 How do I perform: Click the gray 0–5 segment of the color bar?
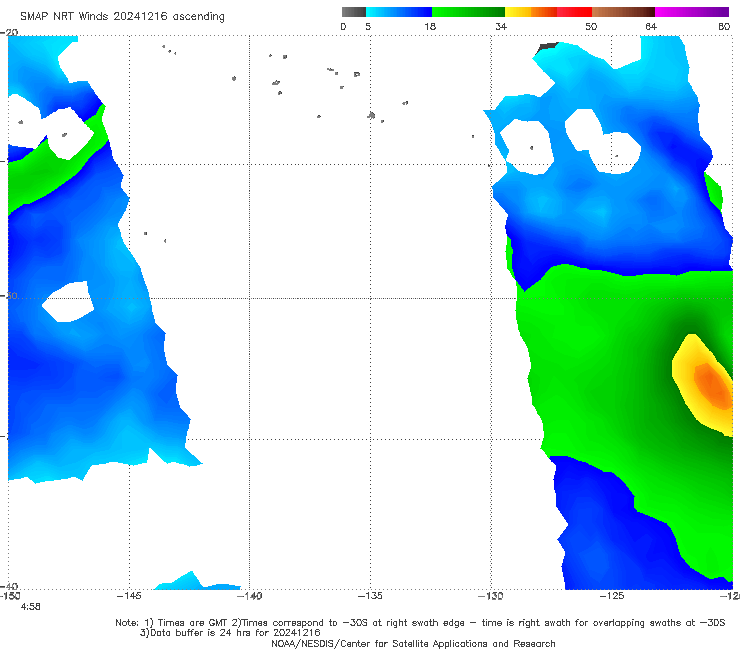(354, 12)
